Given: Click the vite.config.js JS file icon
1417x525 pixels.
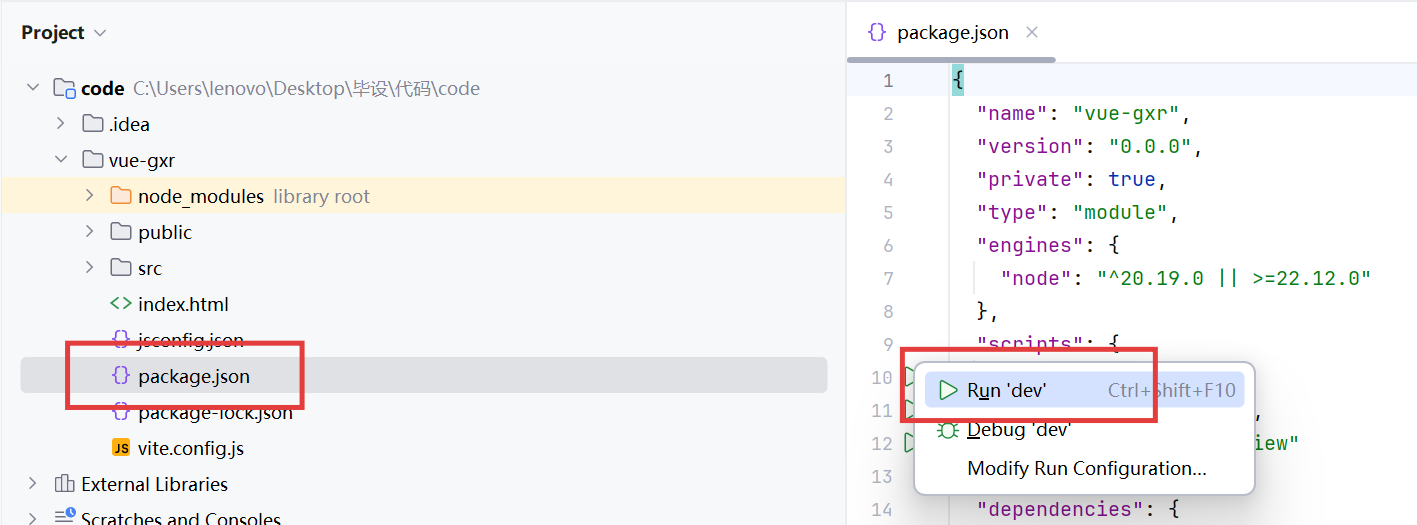Looking at the screenshot, I should (x=121, y=448).
